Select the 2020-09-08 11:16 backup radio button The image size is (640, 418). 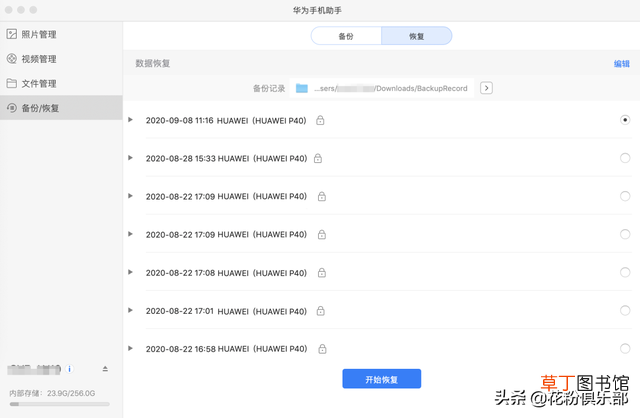pyautogui.click(x=625, y=120)
